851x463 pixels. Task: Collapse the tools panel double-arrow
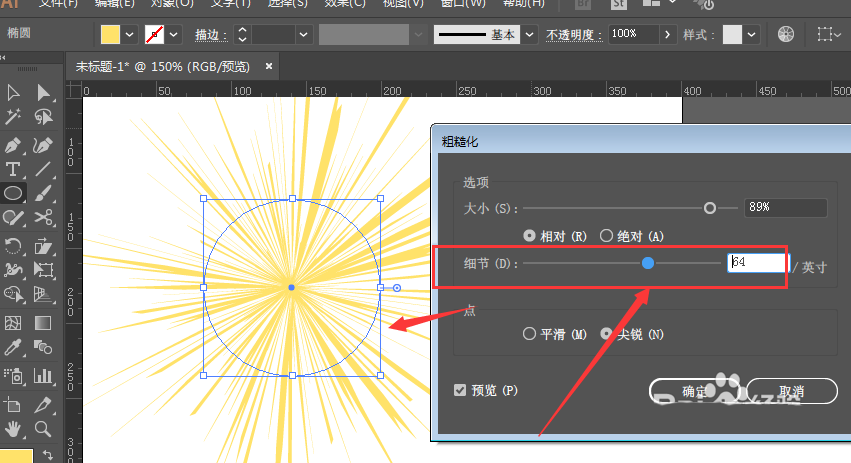pos(3,57)
